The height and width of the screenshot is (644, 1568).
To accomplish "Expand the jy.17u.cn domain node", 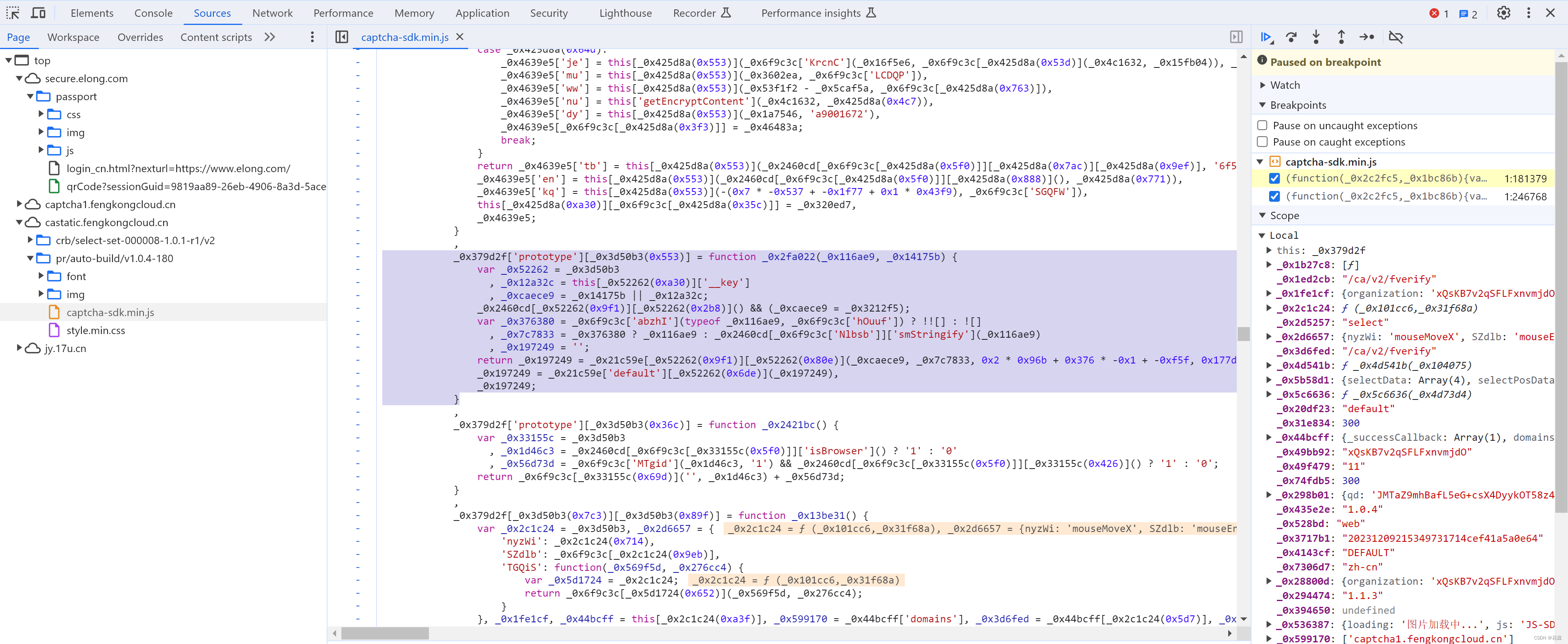I will [x=19, y=348].
